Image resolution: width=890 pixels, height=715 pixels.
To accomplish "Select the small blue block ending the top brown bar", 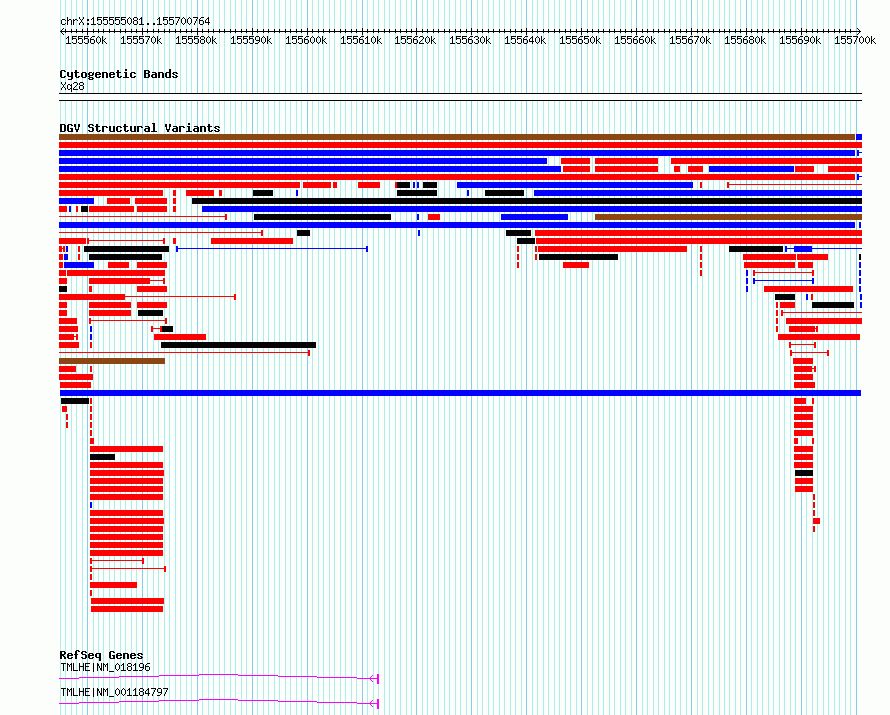I will click(859, 137).
